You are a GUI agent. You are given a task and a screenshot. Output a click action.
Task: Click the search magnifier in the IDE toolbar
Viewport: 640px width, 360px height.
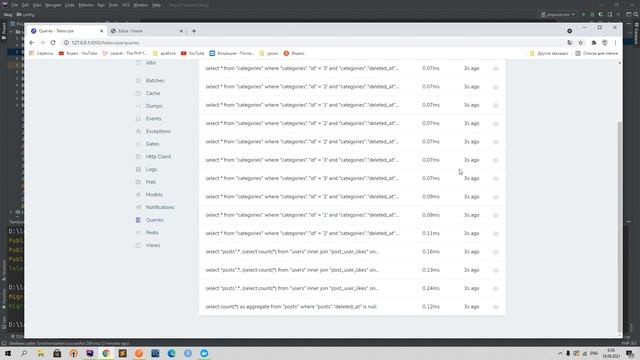636,14
